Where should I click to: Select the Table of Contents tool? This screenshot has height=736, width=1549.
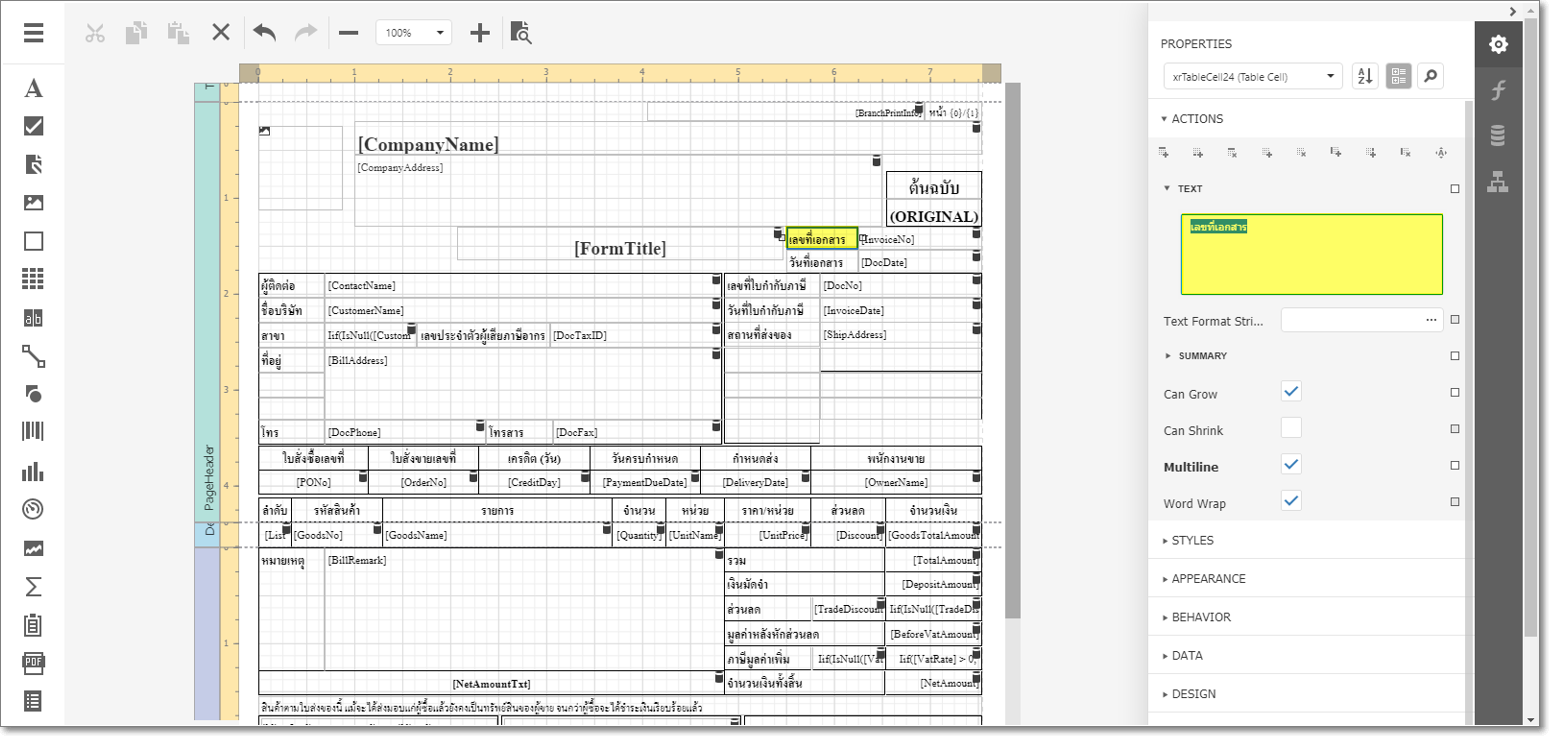point(33,701)
